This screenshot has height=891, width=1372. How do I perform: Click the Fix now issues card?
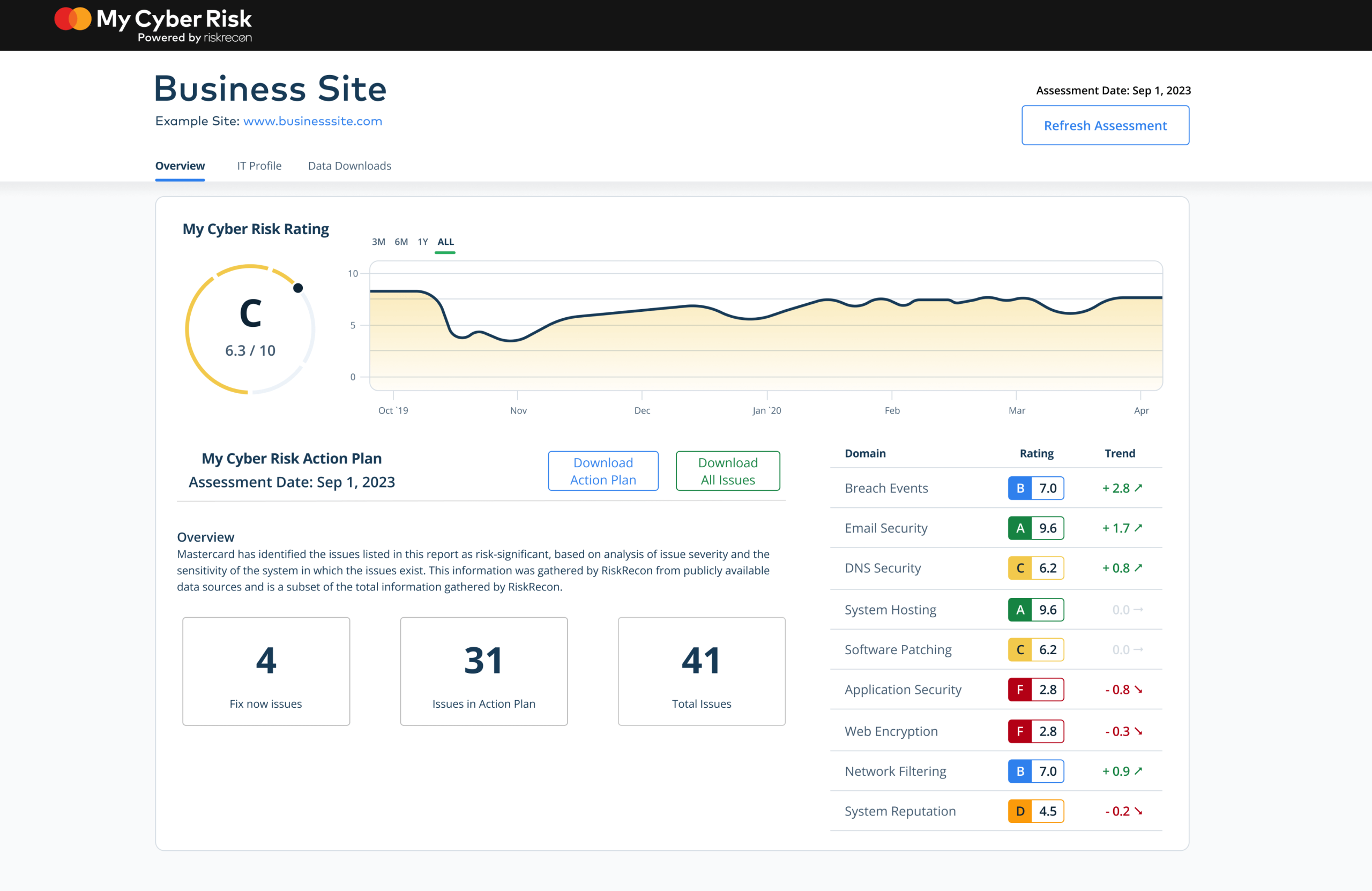click(266, 671)
